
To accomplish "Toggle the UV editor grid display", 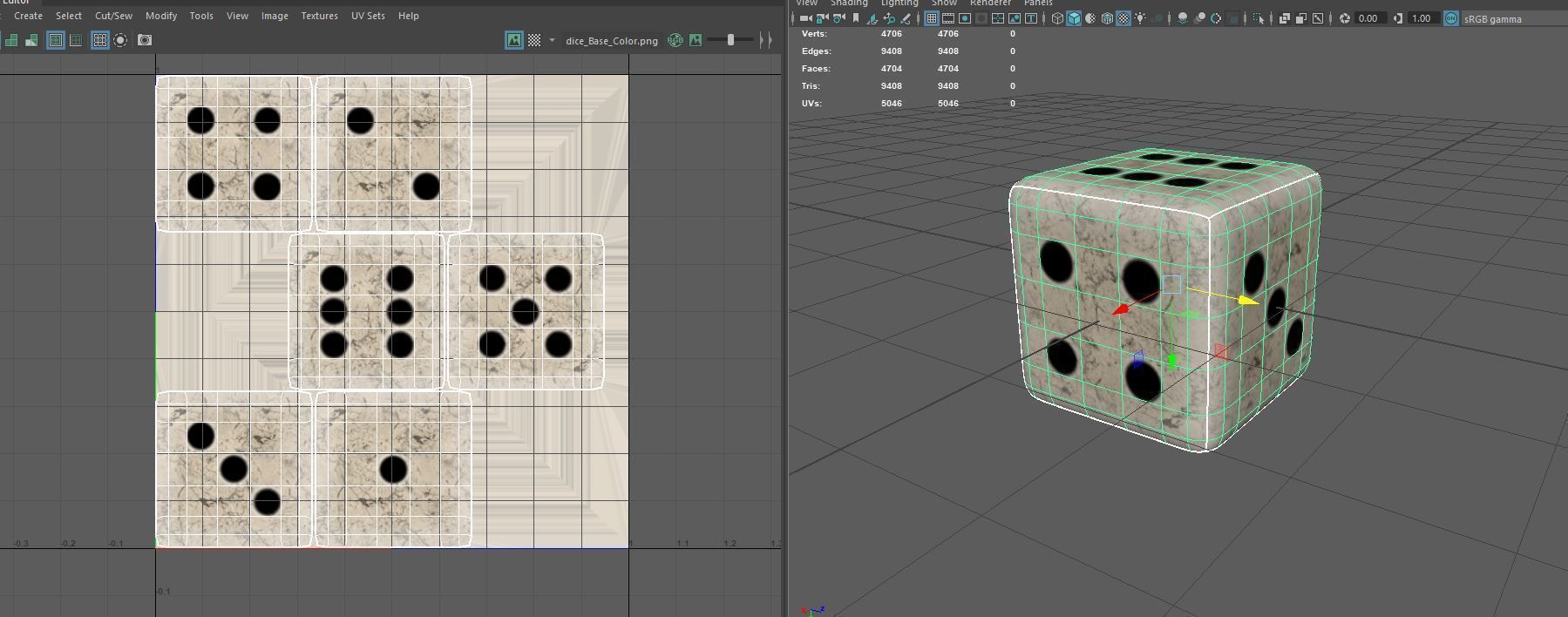I will 100,40.
